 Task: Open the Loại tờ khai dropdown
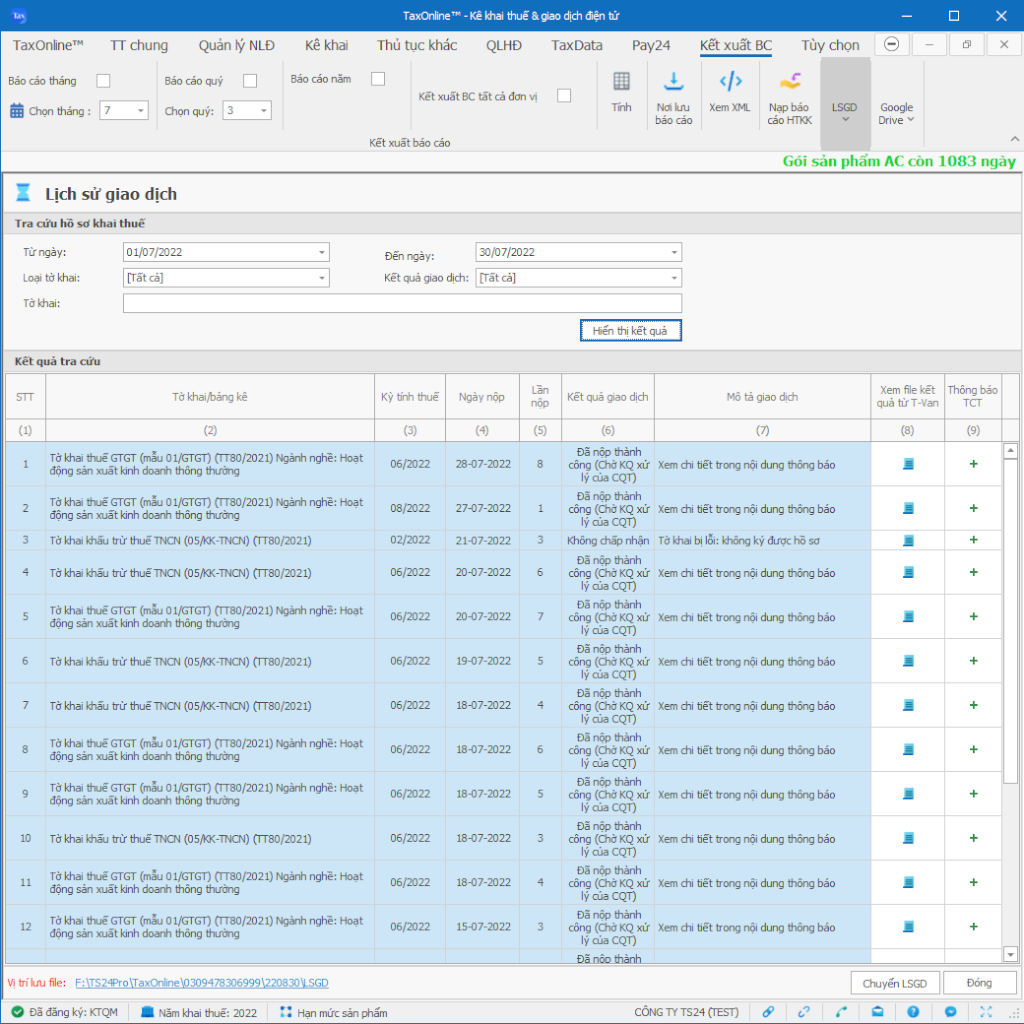point(322,278)
